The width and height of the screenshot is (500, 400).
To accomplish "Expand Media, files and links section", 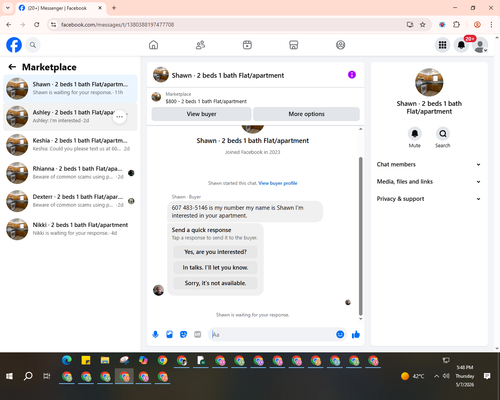I will click(x=429, y=182).
